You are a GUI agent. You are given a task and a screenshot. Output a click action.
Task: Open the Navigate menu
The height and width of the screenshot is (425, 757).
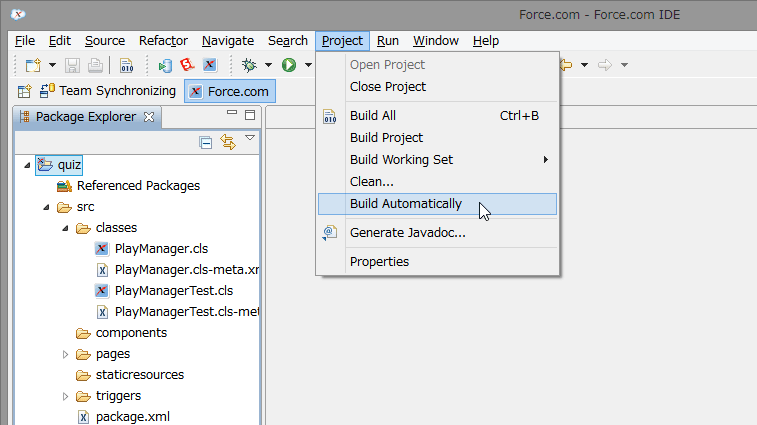click(x=228, y=41)
